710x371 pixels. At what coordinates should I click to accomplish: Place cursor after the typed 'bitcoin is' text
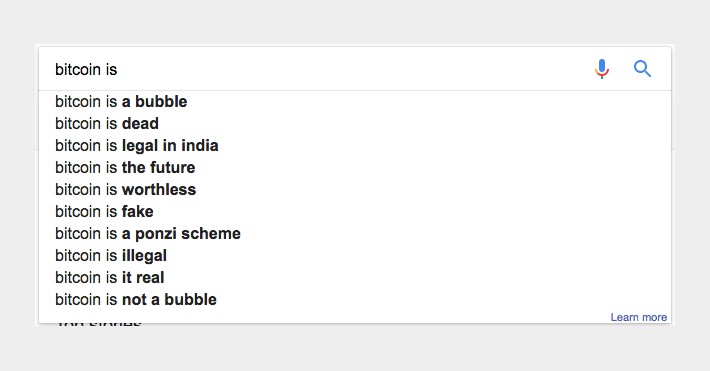(x=118, y=69)
